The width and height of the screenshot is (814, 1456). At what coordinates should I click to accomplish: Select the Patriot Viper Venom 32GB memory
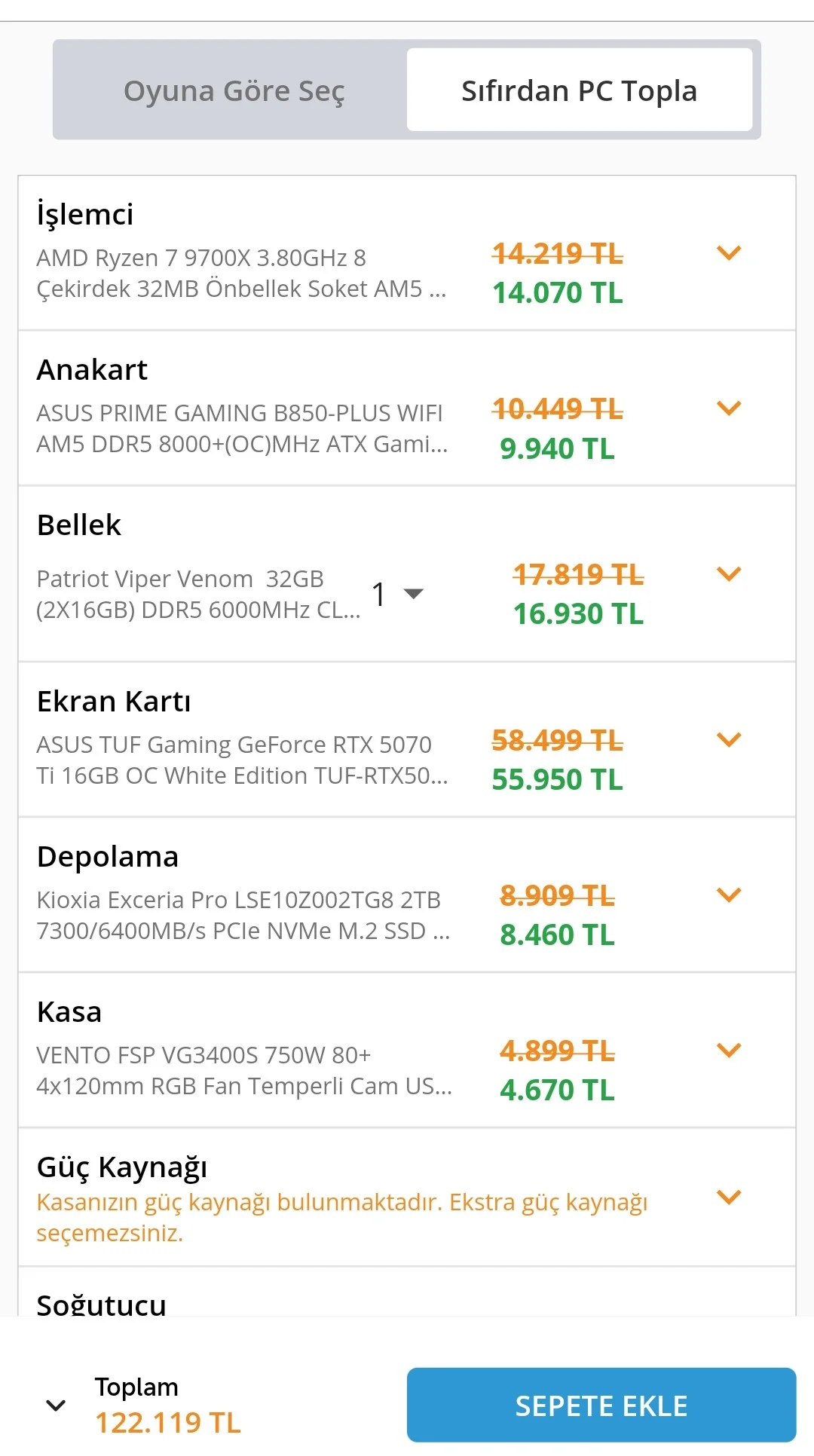(x=197, y=594)
